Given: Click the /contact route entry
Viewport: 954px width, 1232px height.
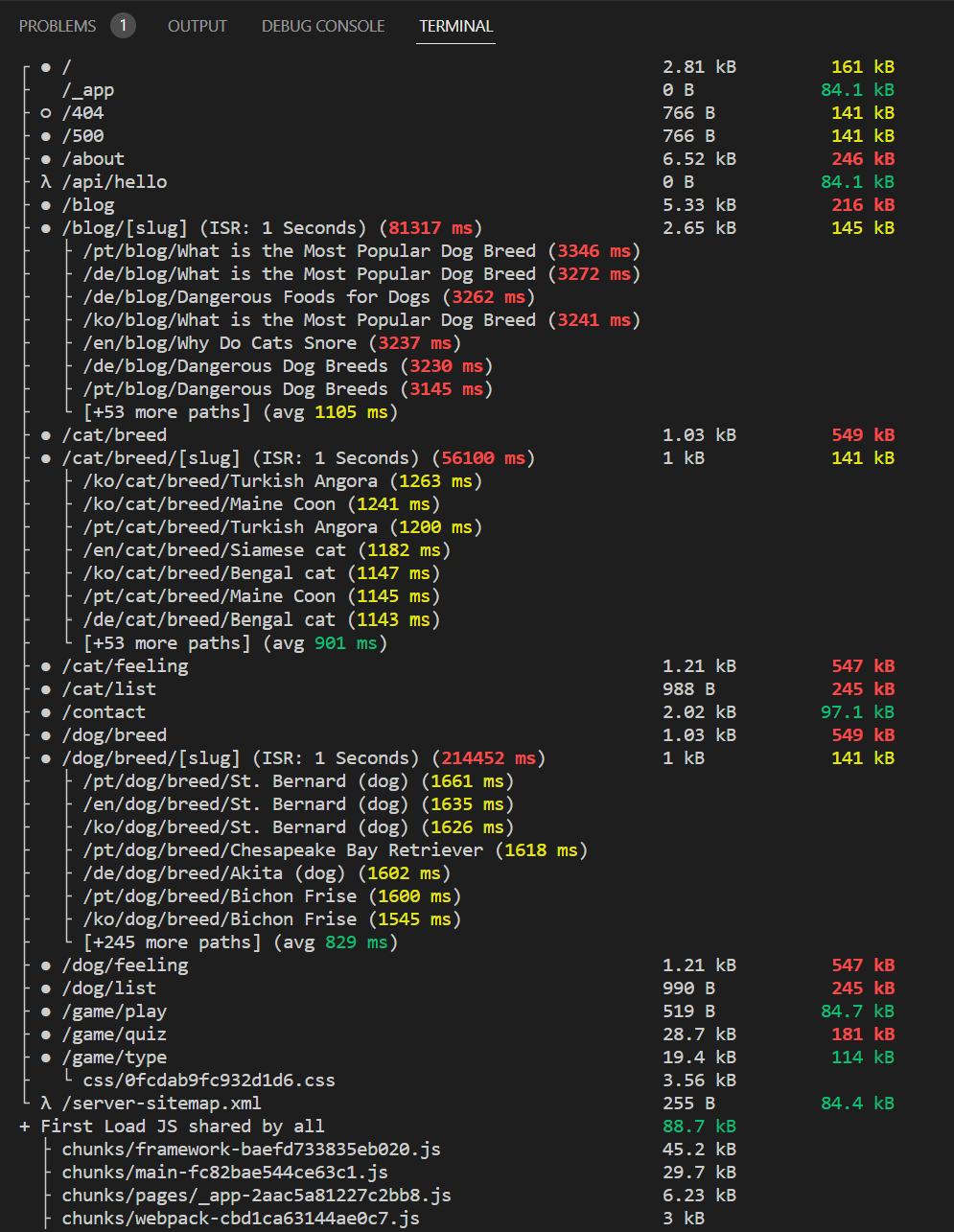Looking at the screenshot, I should point(104,711).
